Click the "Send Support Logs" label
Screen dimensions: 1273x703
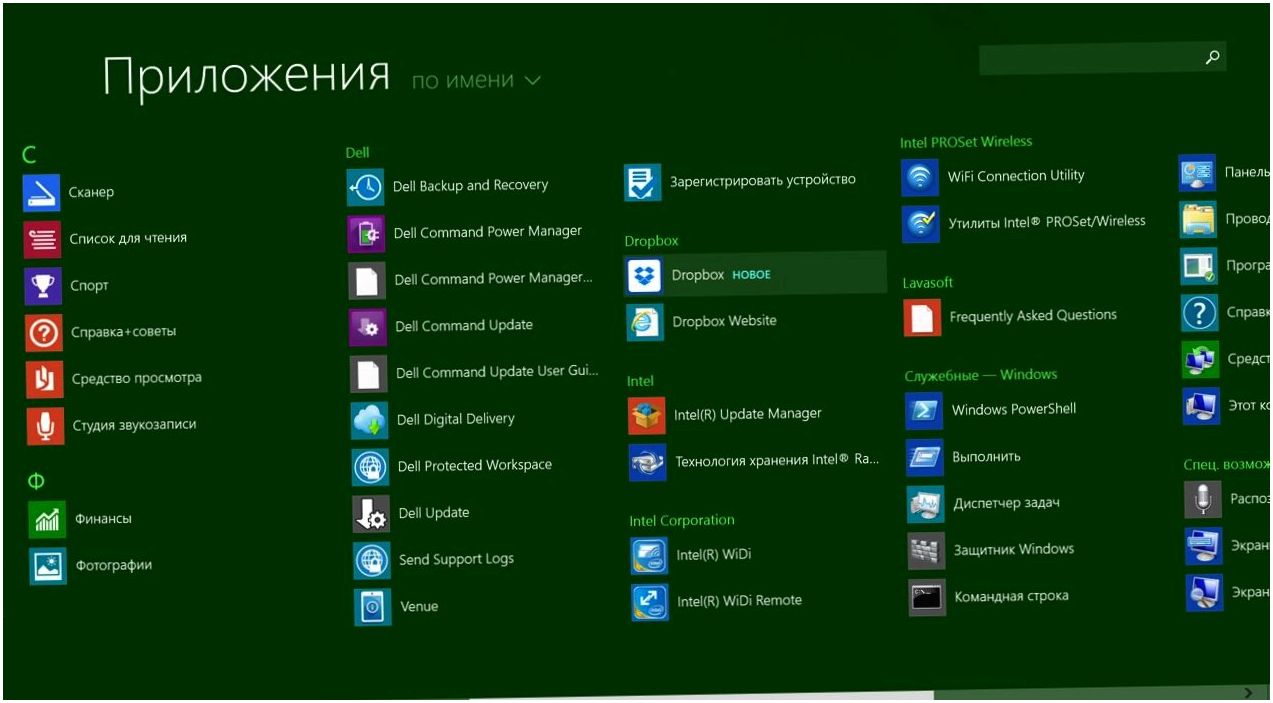click(x=456, y=559)
